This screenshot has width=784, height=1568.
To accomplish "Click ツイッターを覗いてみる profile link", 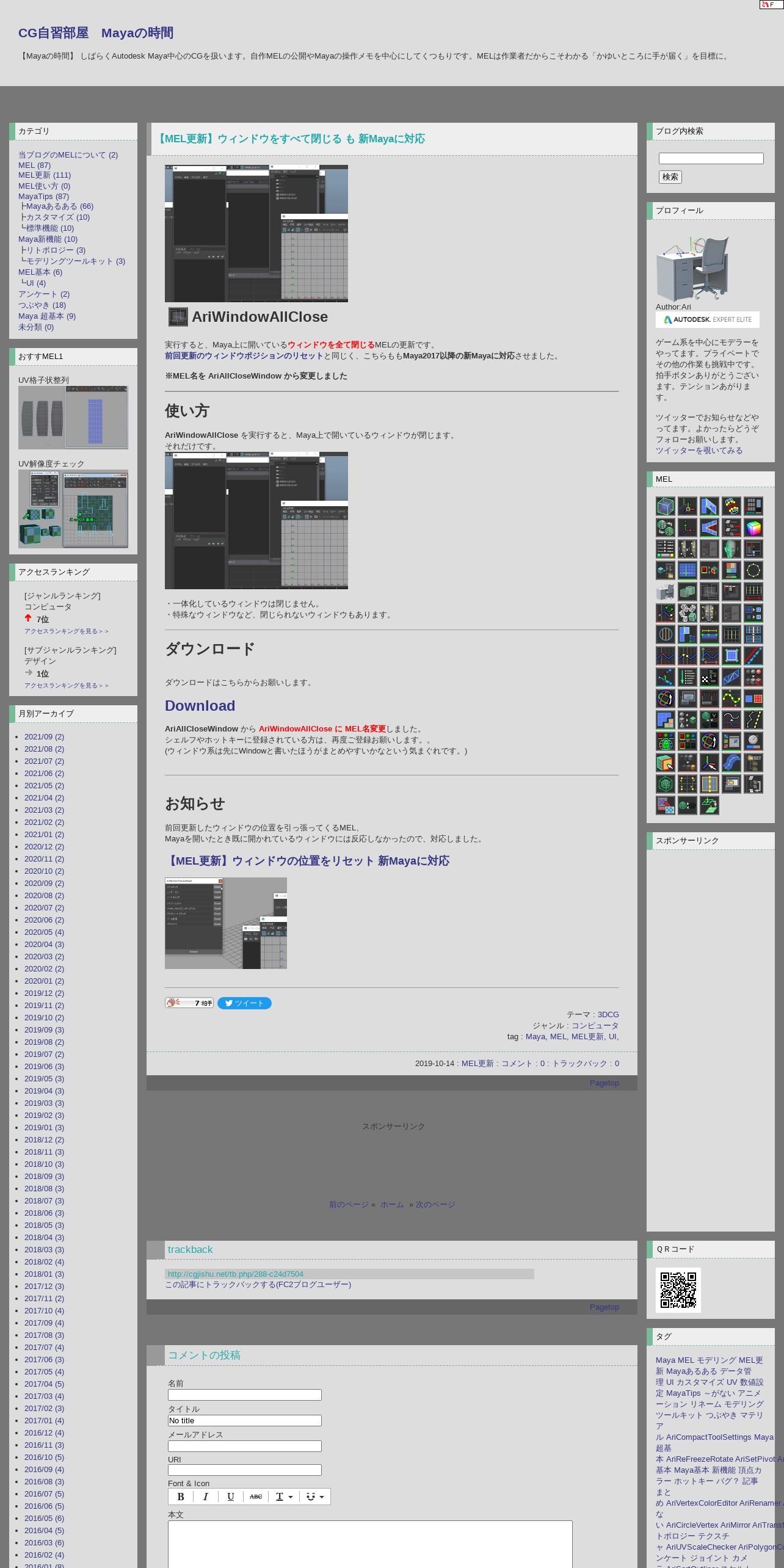I will pos(699,451).
